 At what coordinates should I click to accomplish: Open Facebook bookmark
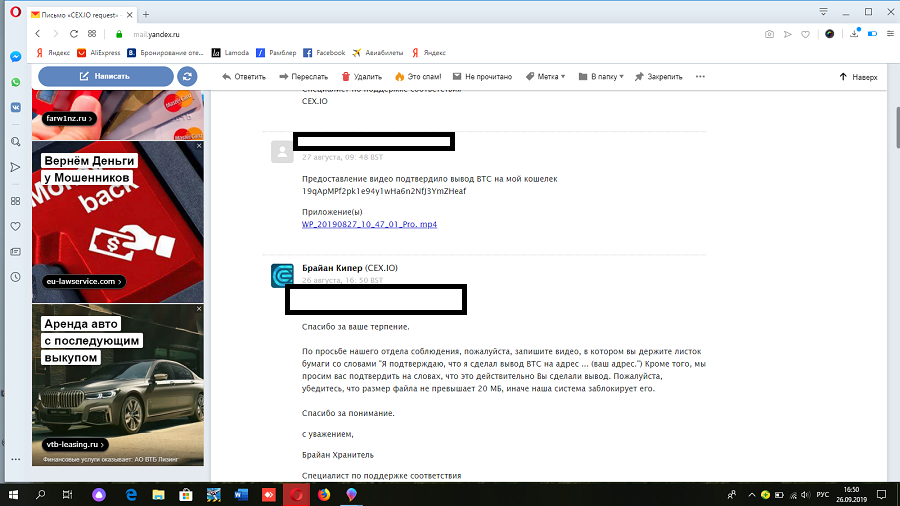tap(324, 53)
